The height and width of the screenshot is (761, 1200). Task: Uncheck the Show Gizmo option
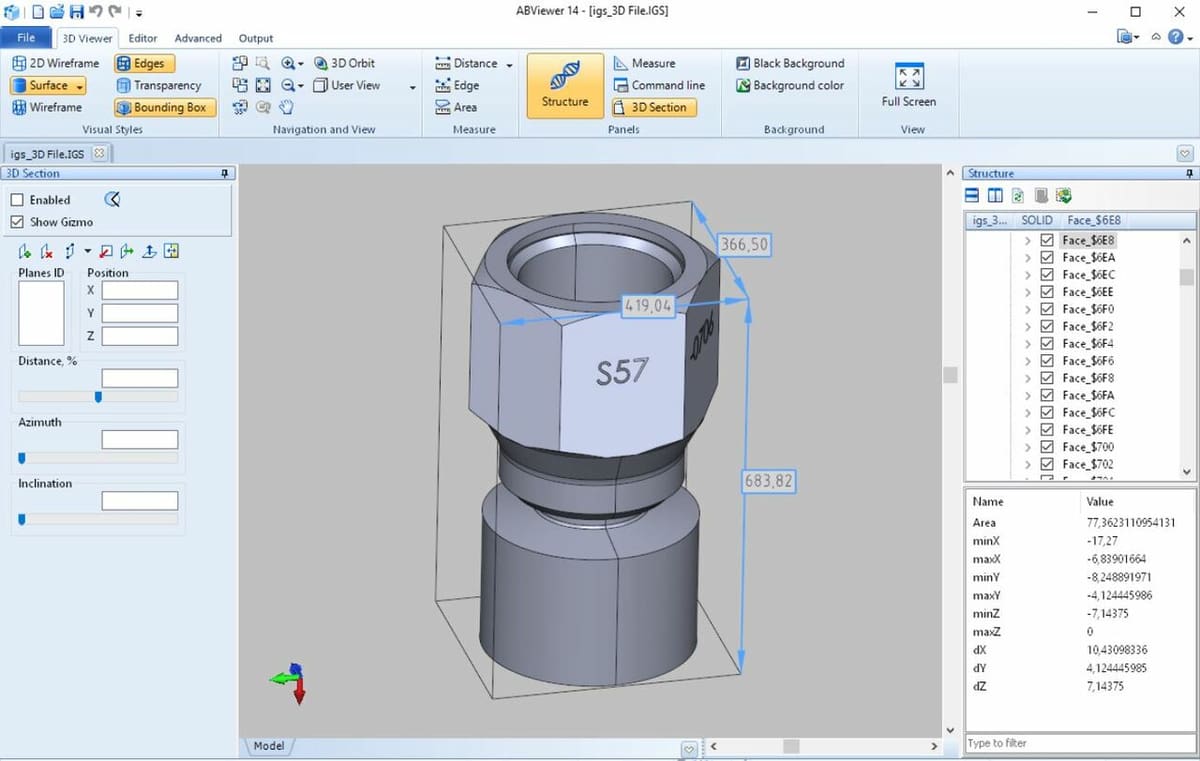coord(17,222)
